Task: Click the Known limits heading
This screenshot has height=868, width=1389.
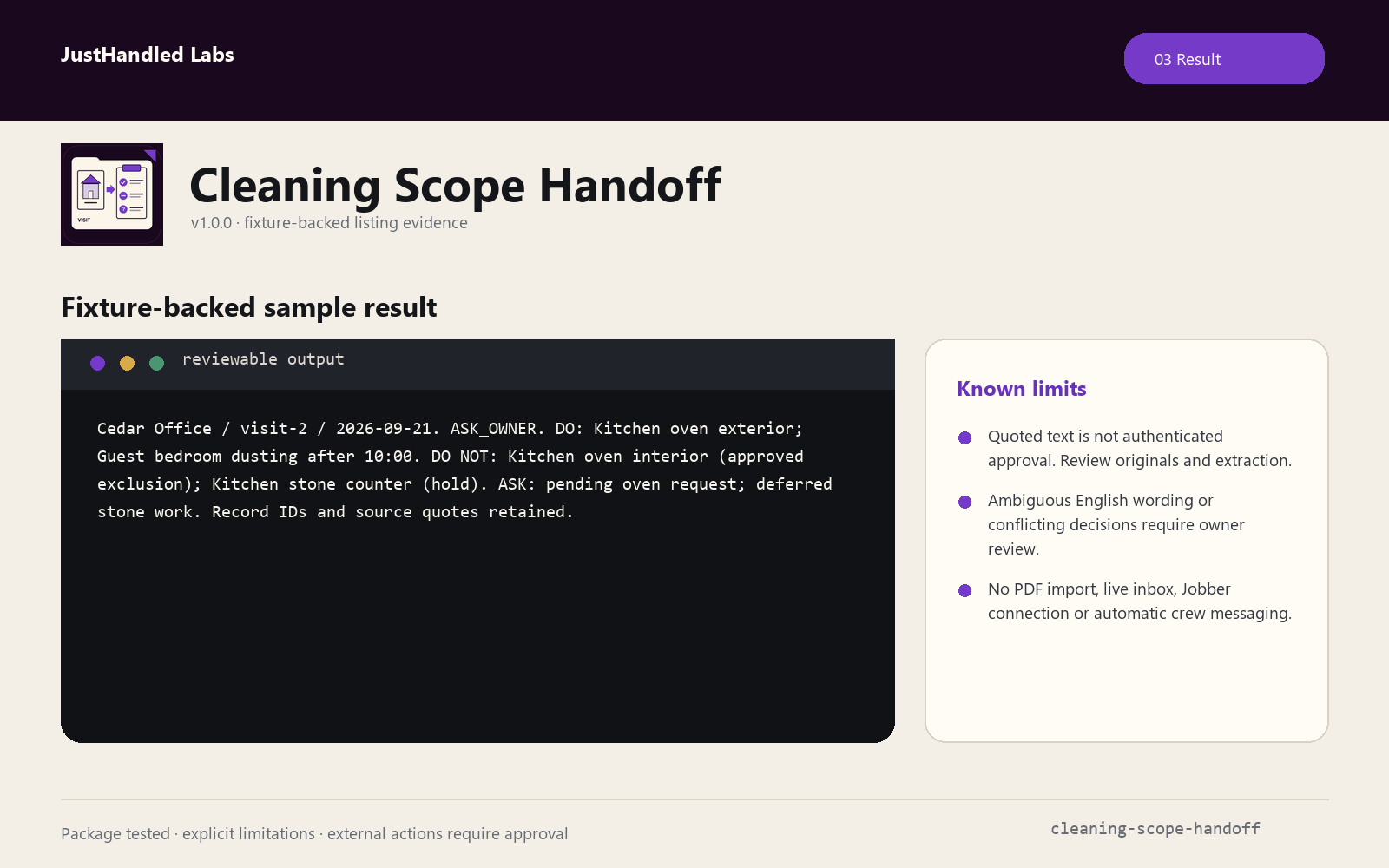Action: [x=1022, y=389]
